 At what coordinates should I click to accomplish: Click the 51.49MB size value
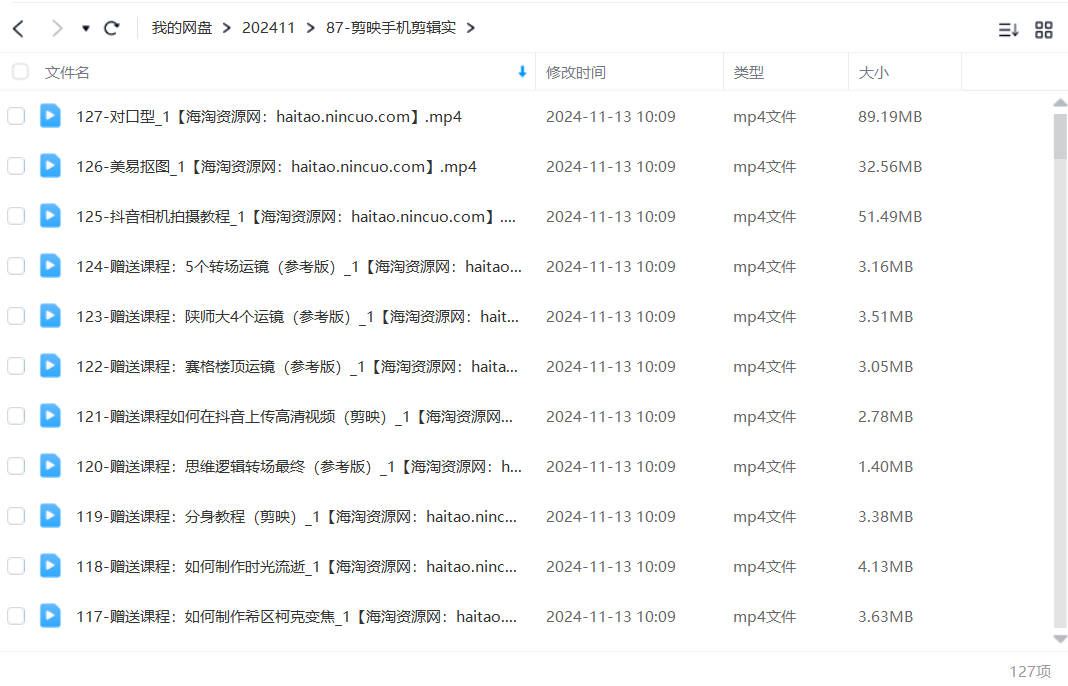click(x=890, y=217)
